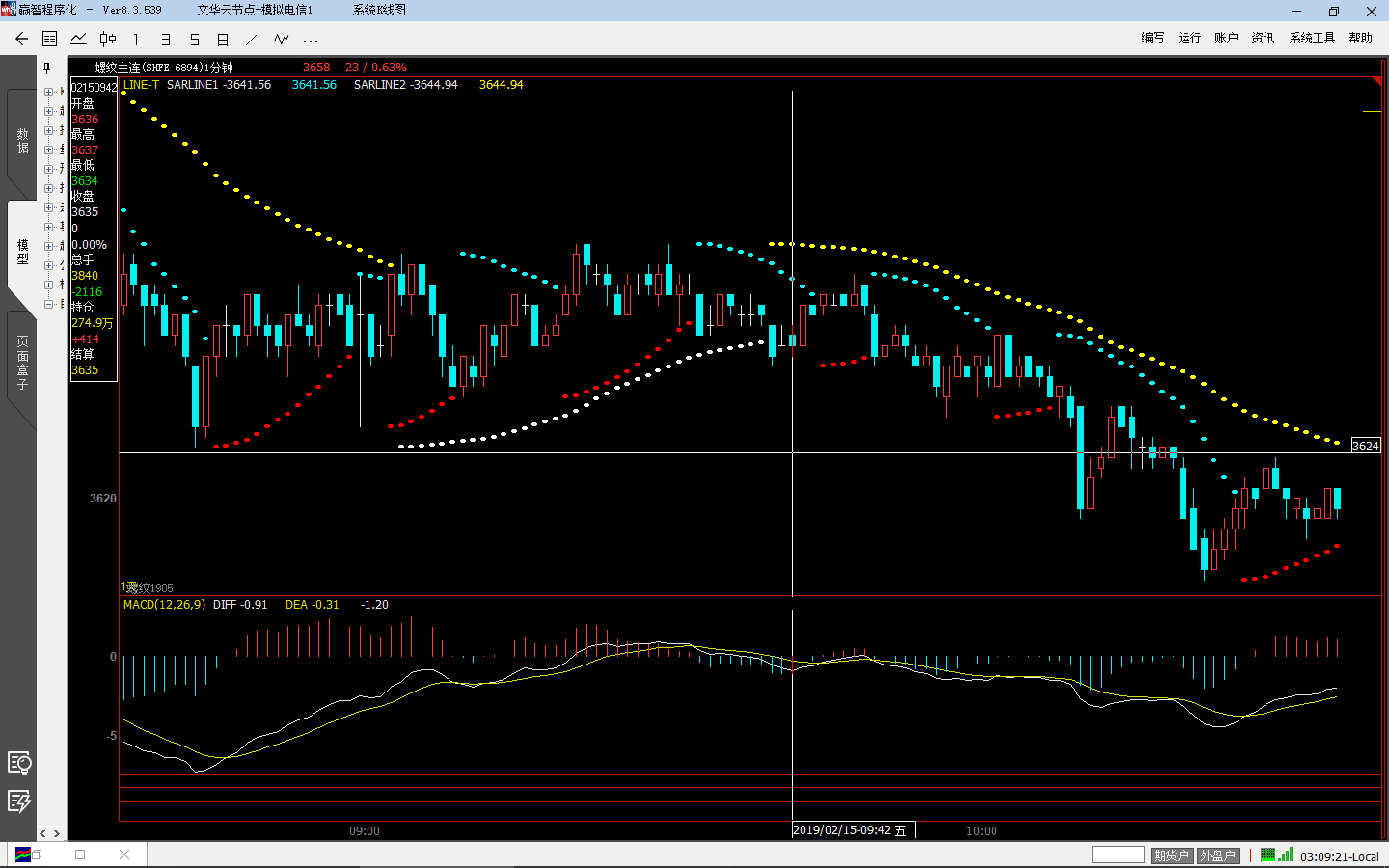The height and width of the screenshot is (868, 1389).
Task: Expand the first tree node in the model panel
Action: 48,93
